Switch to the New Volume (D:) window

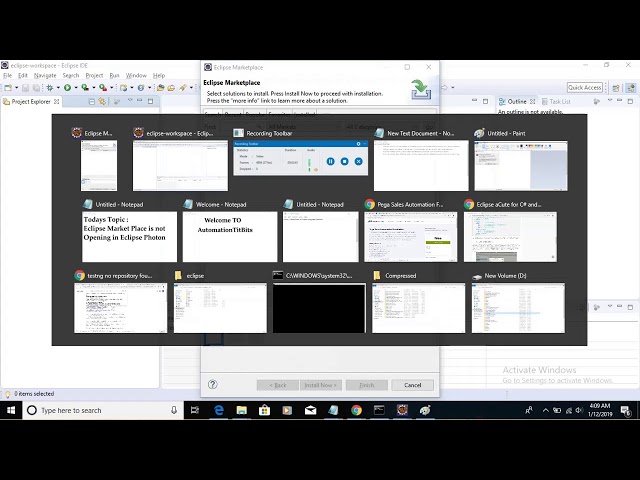pos(518,308)
